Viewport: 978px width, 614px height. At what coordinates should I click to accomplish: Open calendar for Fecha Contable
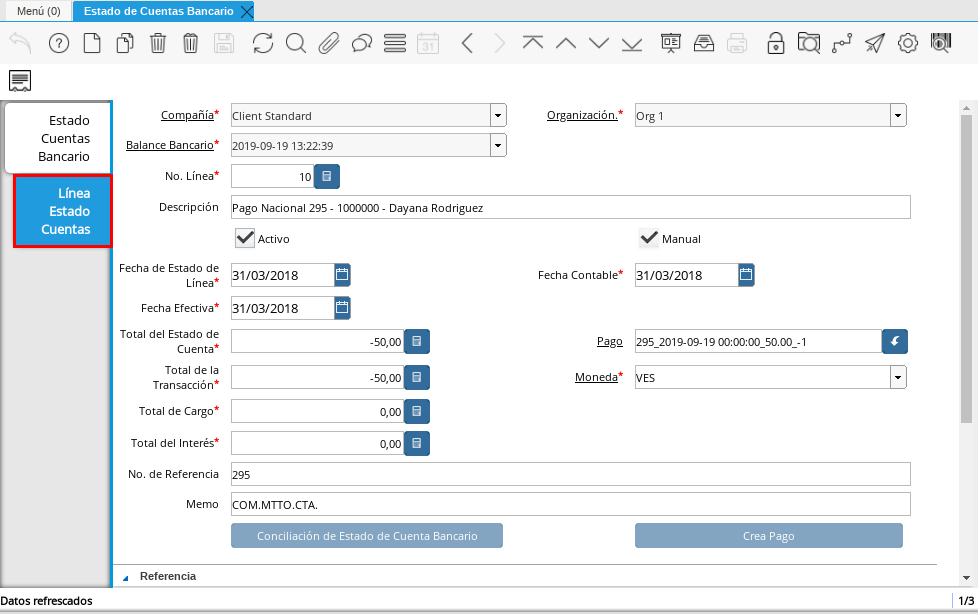click(746, 275)
